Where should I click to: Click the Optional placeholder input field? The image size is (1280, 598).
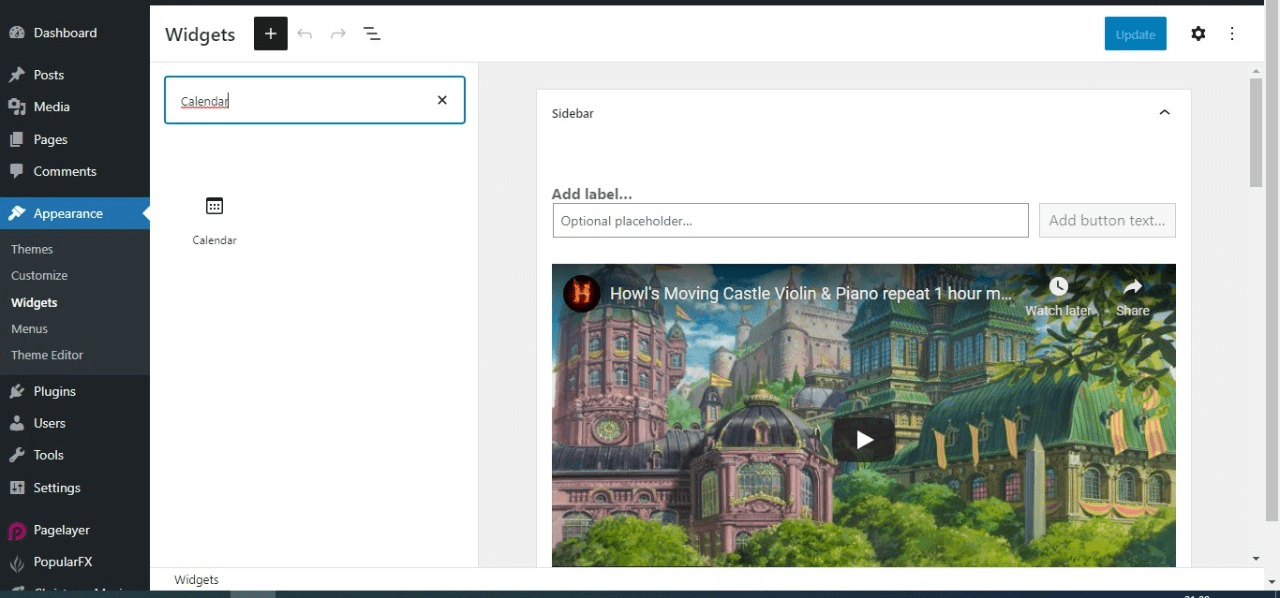(790, 220)
